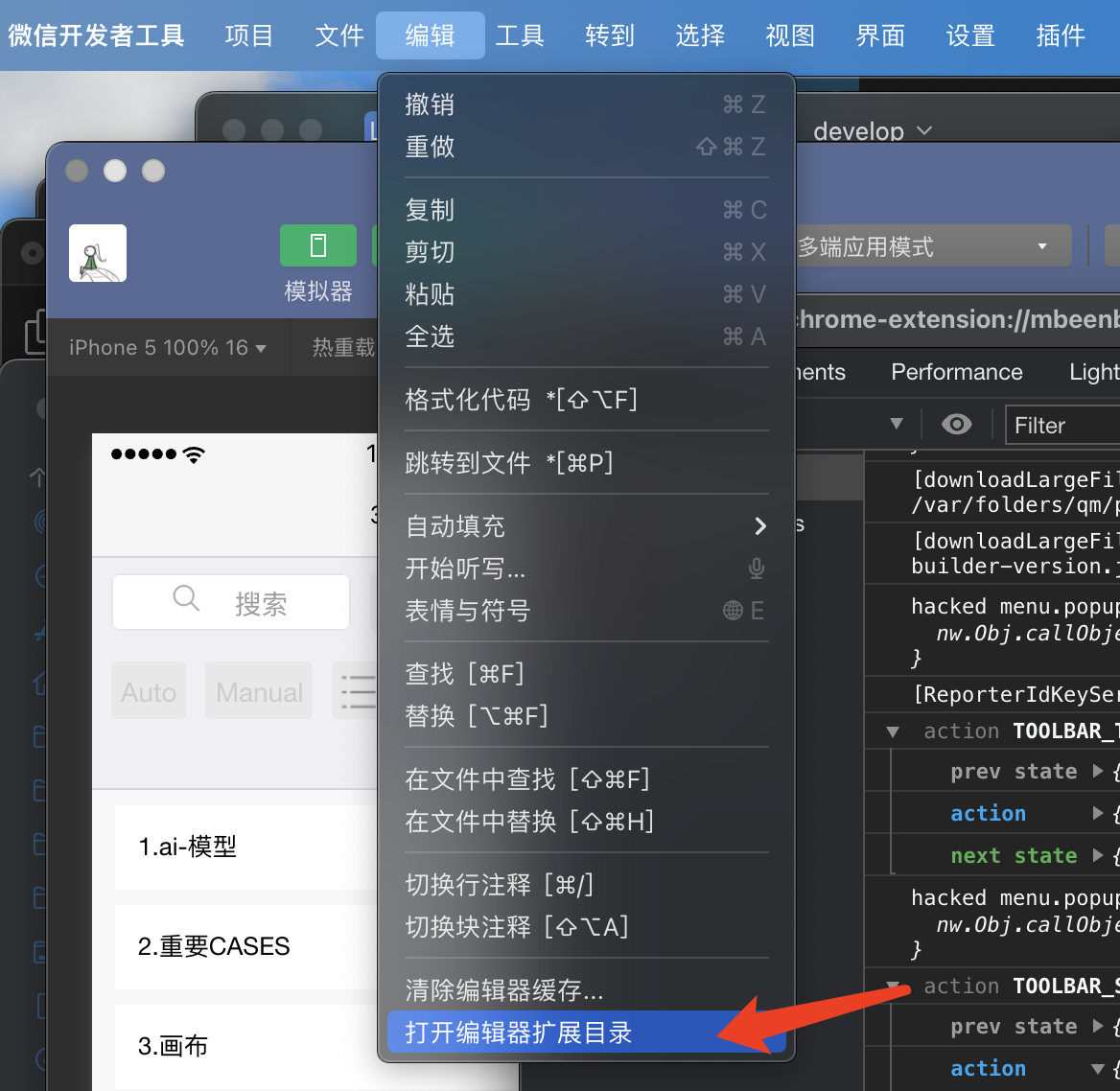Click 清除编辑器缓存 entry

click(587, 989)
